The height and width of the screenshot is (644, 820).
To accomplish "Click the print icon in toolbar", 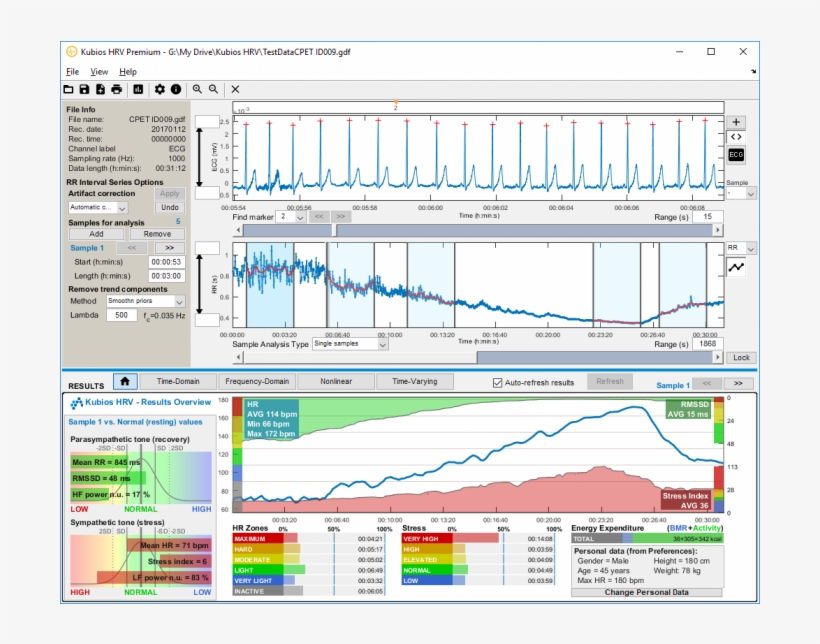I will (x=117, y=89).
